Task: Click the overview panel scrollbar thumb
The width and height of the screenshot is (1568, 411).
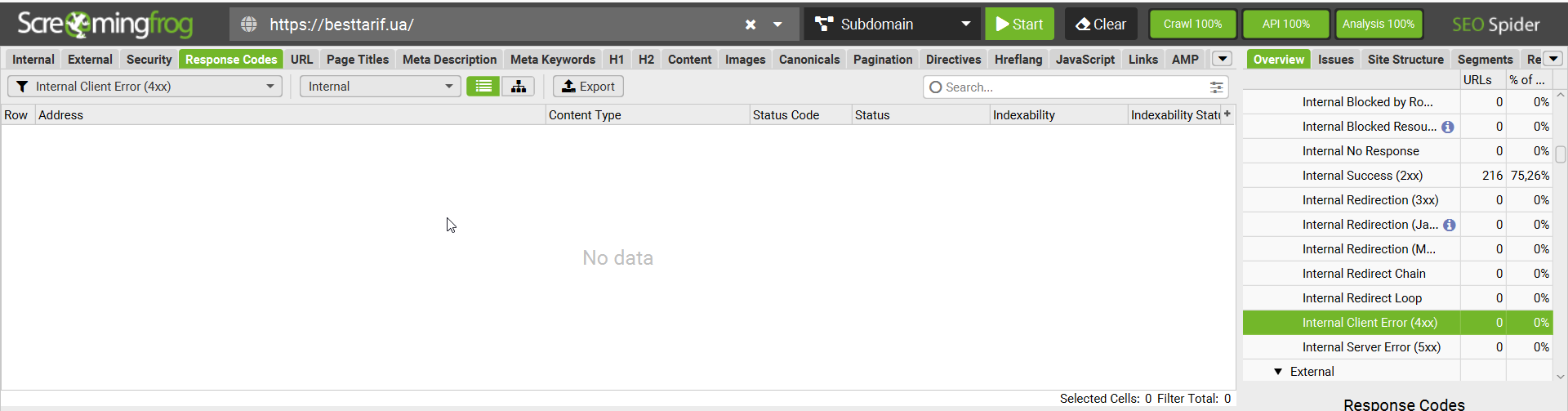Action: coord(1561,154)
